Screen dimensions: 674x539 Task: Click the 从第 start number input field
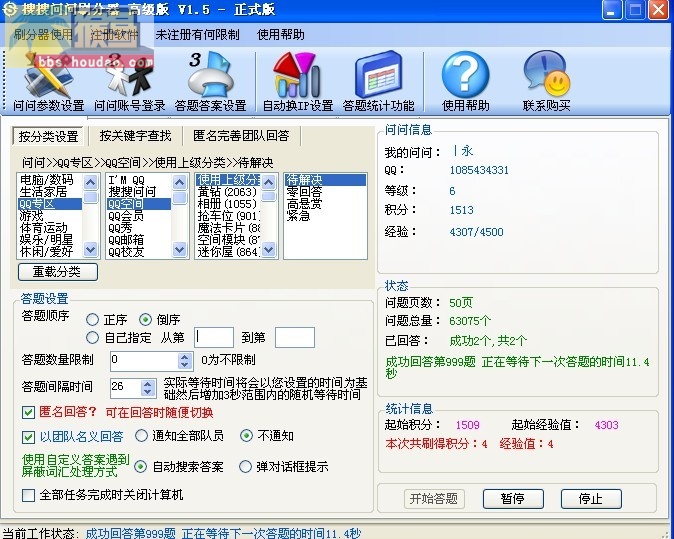[214, 337]
